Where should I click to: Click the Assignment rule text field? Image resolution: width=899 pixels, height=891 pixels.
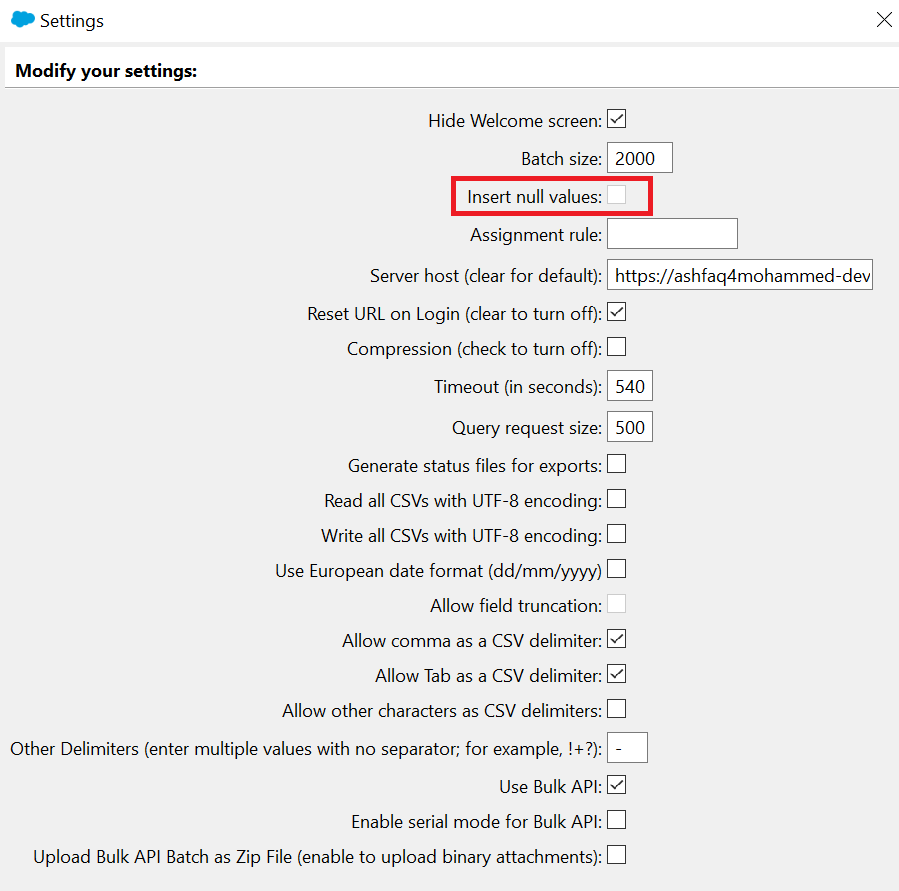coord(672,233)
